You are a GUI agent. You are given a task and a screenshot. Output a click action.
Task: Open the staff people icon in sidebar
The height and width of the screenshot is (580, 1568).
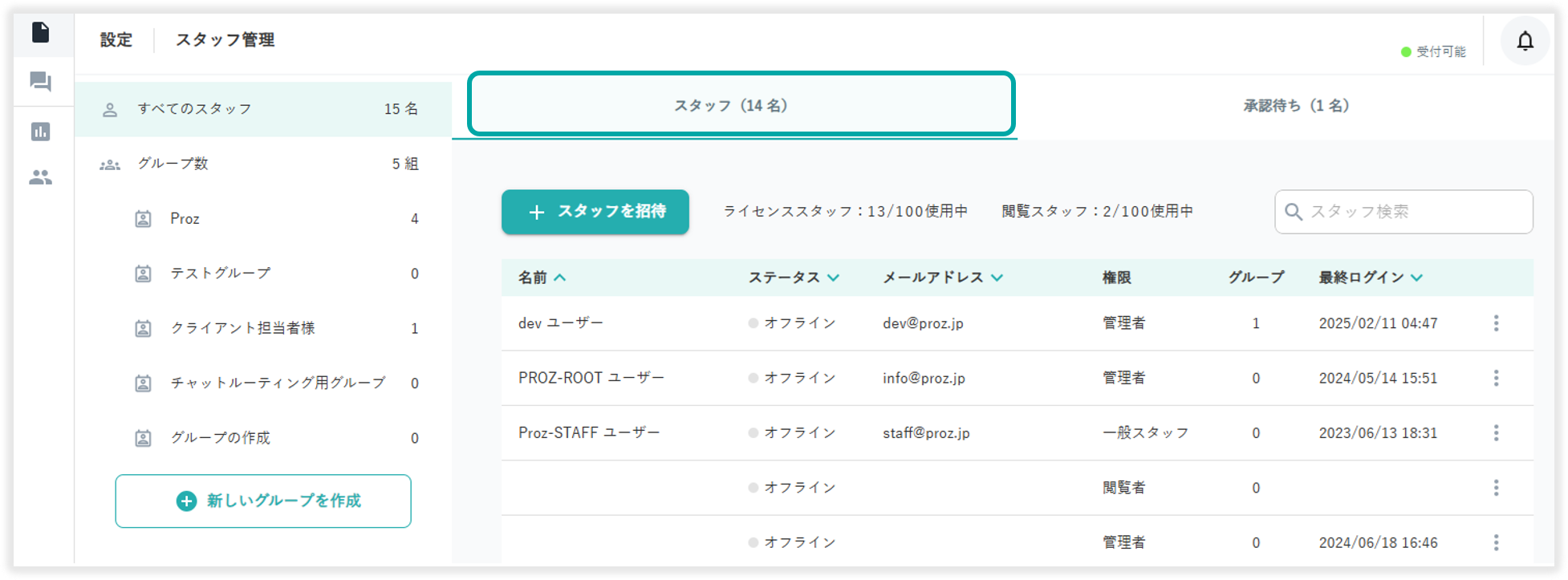(x=41, y=178)
